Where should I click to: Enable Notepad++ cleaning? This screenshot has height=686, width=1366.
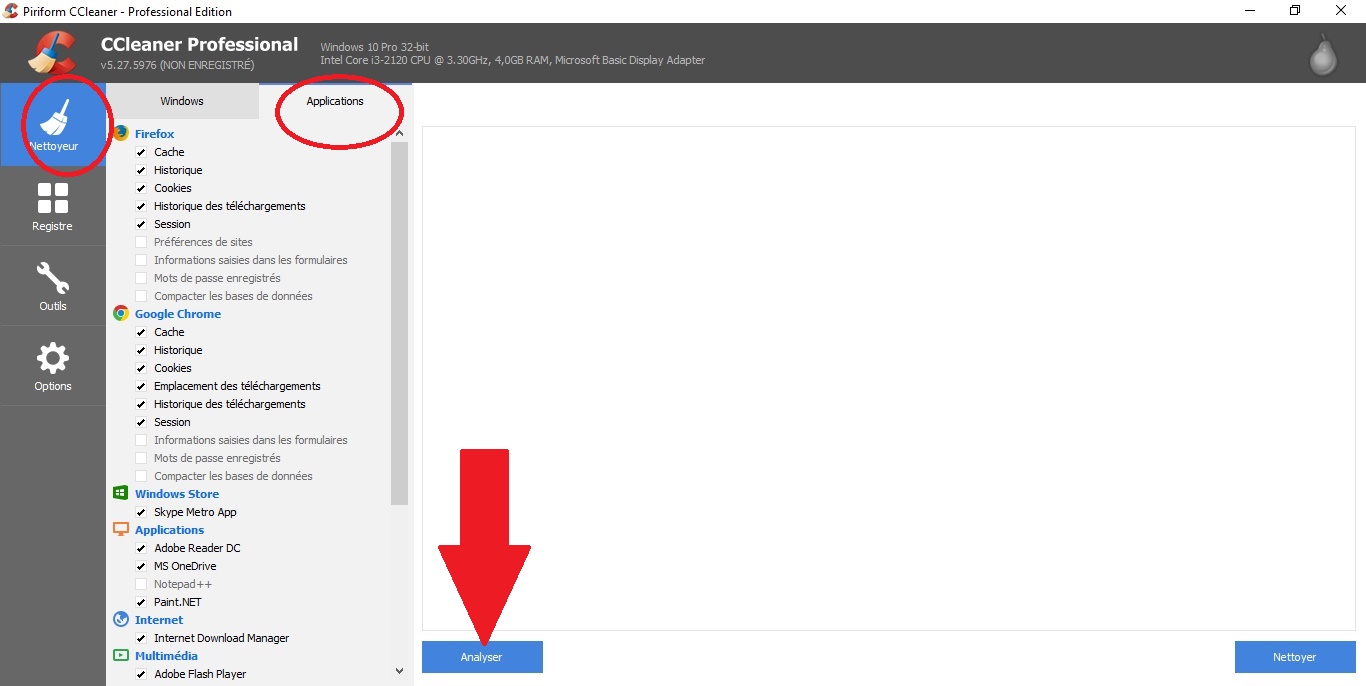pos(141,584)
